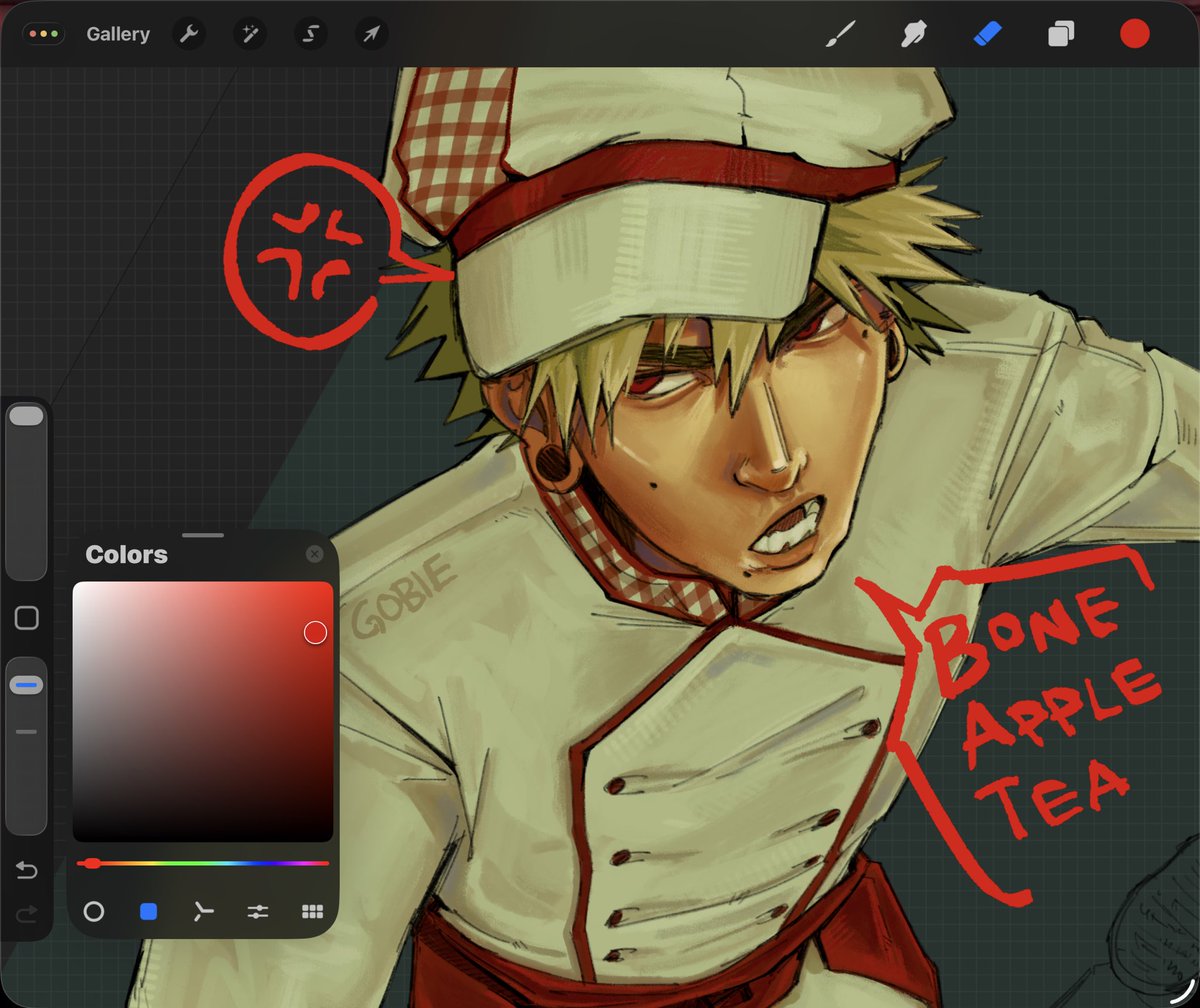The width and height of the screenshot is (1200, 1008).
Task: Switch to the Palettes color mode
Action: pos(312,911)
